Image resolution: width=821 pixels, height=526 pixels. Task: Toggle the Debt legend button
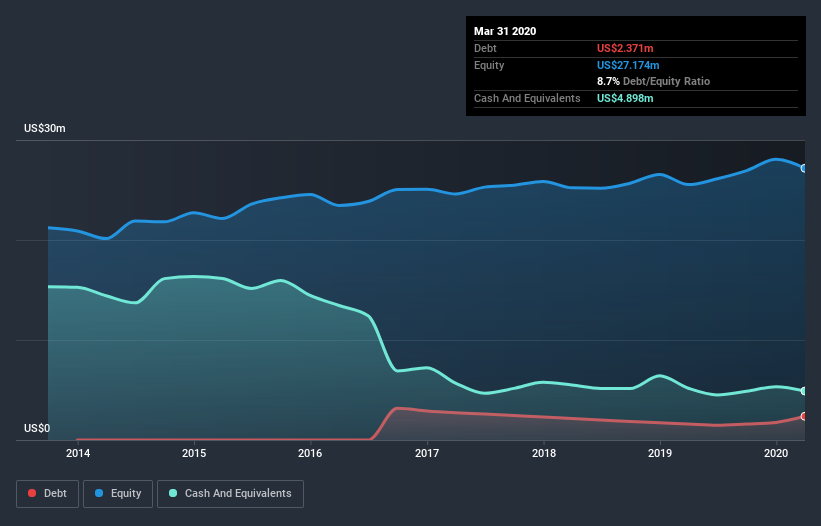point(48,494)
